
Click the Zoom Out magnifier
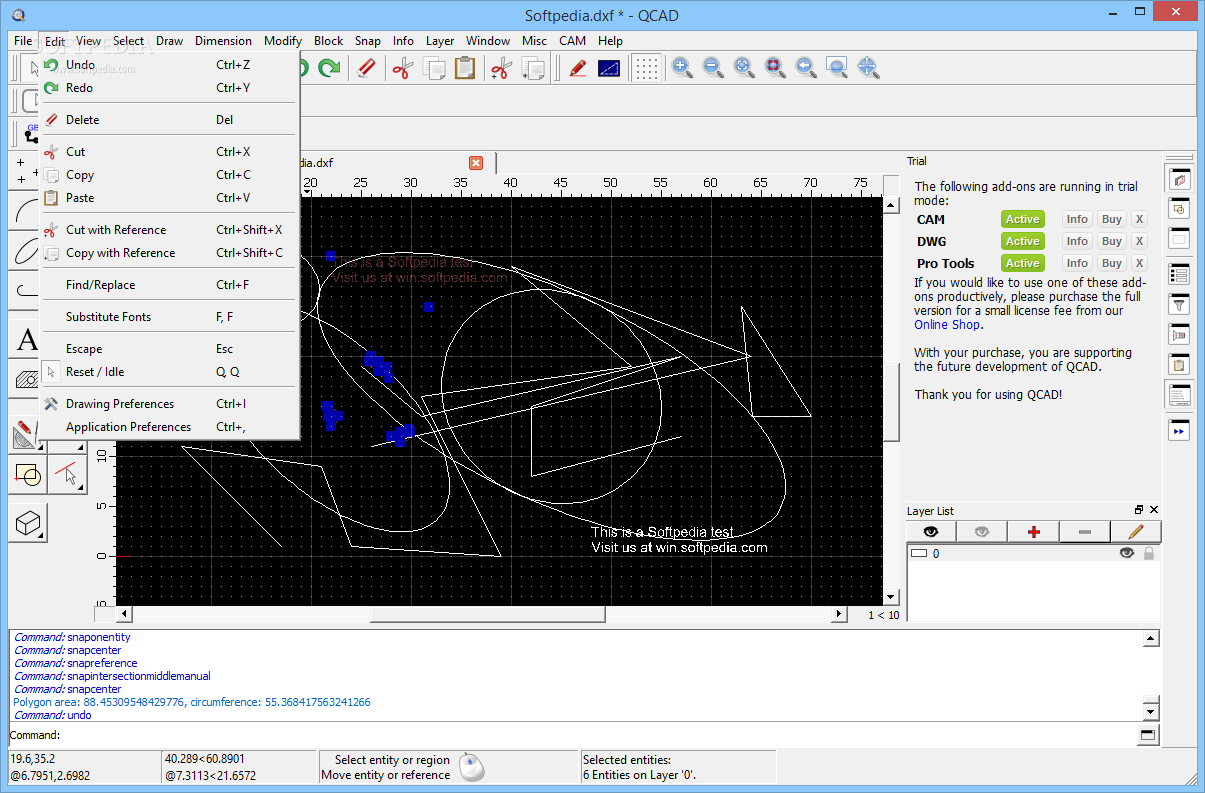(x=713, y=68)
